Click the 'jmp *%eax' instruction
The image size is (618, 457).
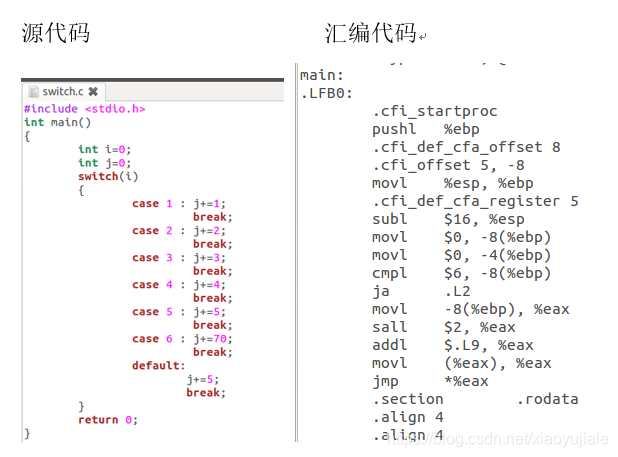pos(430,381)
